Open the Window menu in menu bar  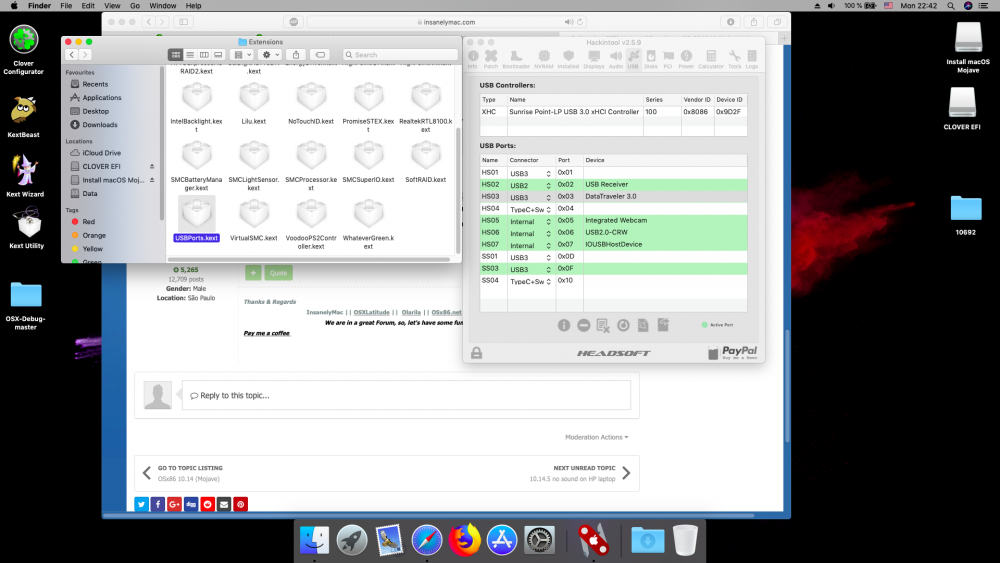click(163, 6)
